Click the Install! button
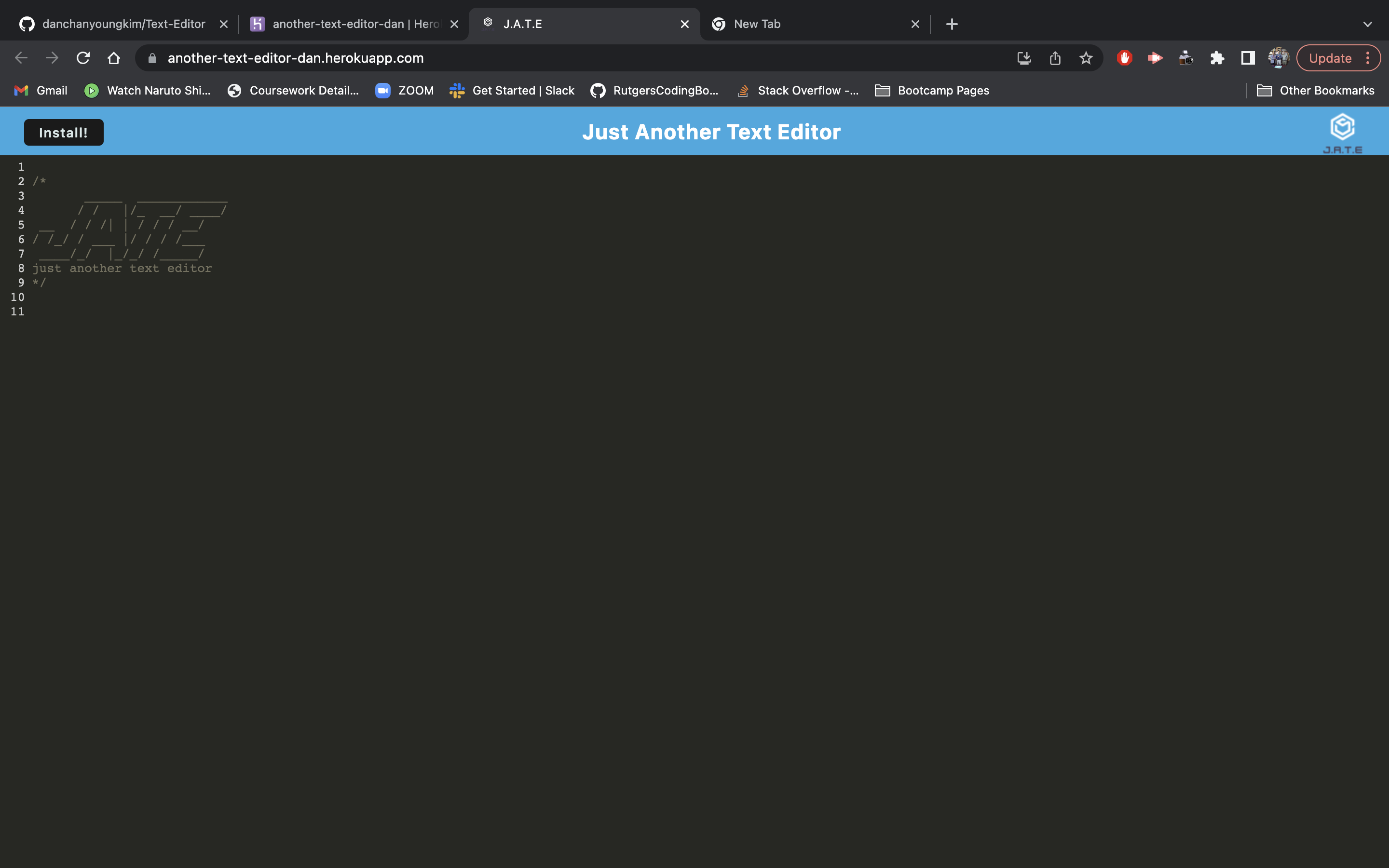Screen dimensions: 1389x868 63,133
